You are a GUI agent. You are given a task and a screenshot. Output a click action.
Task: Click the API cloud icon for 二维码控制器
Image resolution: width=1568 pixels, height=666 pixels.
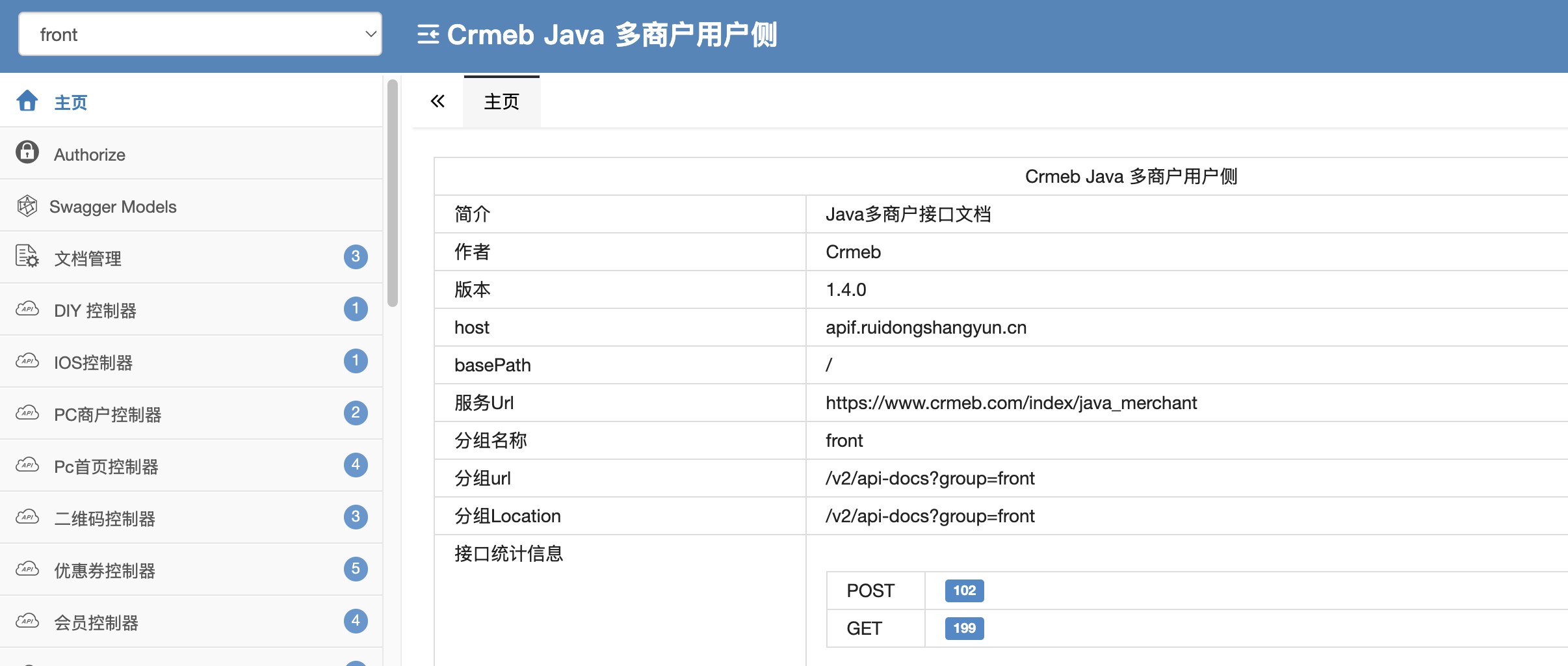click(x=27, y=516)
